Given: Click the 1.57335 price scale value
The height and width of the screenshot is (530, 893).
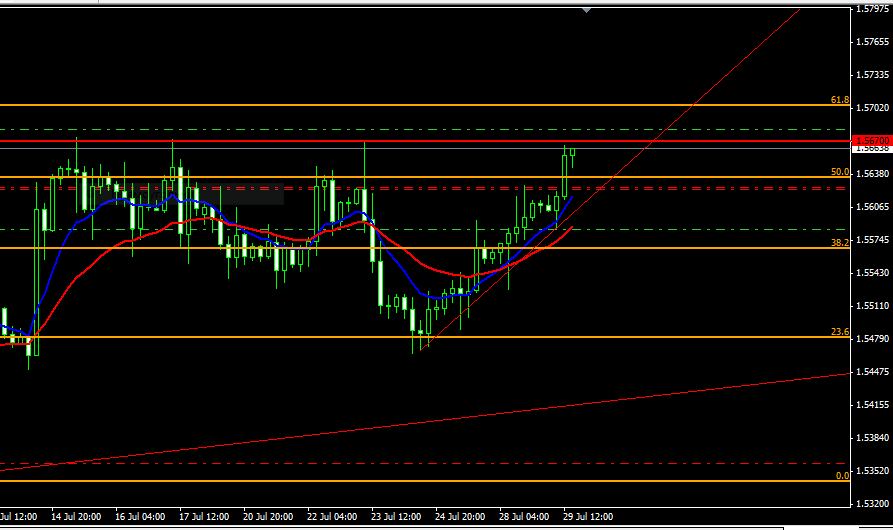Looking at the screenshot, I should (x=872, y=75).
